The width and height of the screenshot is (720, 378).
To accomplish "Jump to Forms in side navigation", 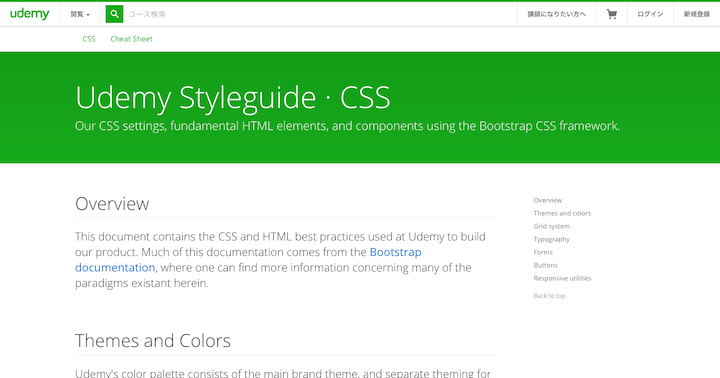I will click(x=543, y=252).
